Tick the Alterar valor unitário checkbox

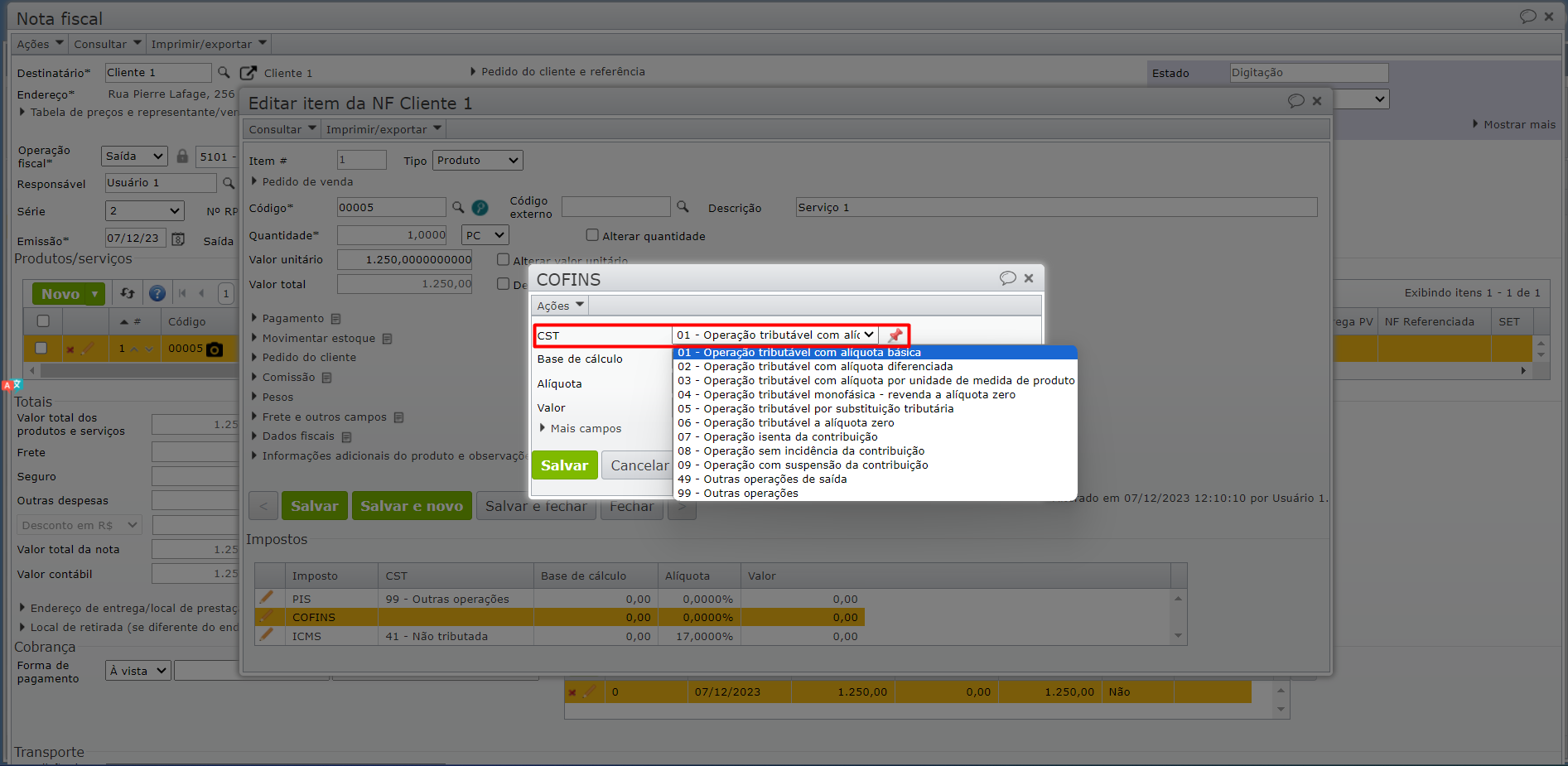pyautogui.click(x=503, y=260)
